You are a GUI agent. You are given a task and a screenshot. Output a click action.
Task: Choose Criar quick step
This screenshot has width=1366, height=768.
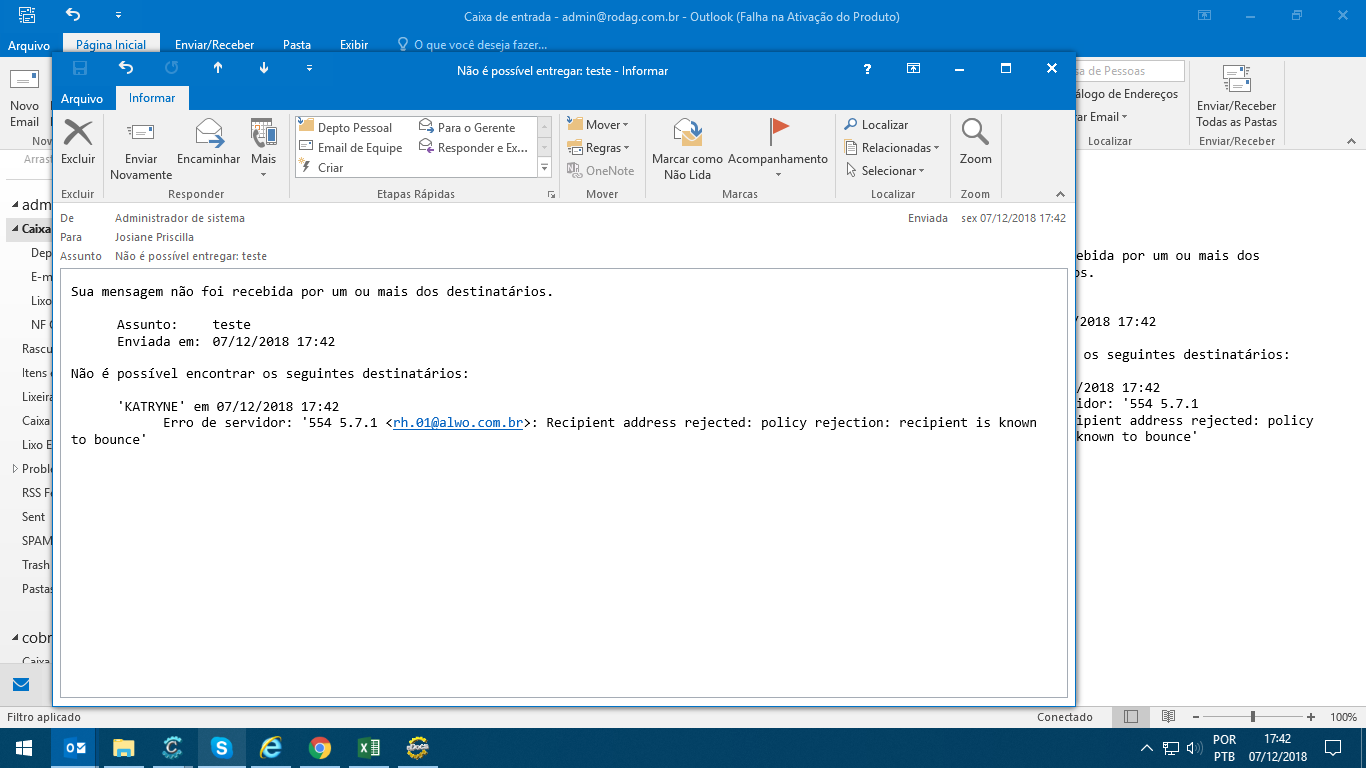pyautogui.click(x=330, y=167)
